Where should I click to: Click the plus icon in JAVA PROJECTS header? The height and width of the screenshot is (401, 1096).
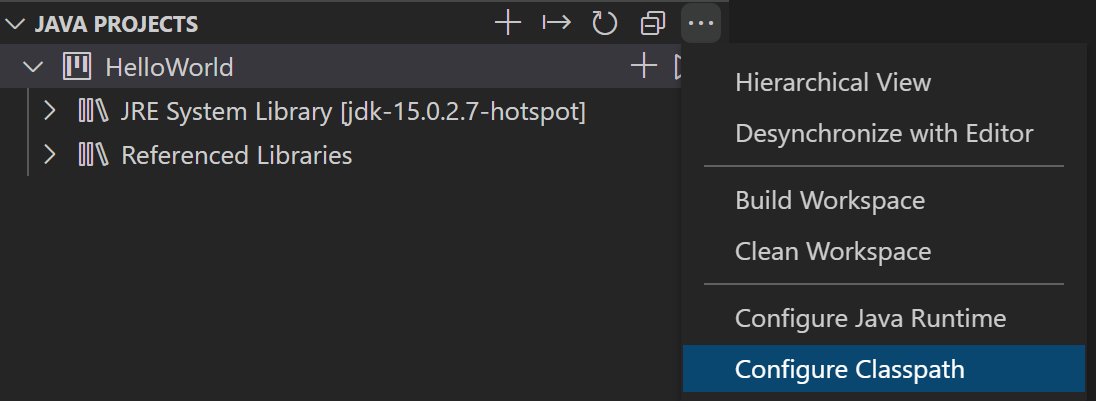point(508,24)
